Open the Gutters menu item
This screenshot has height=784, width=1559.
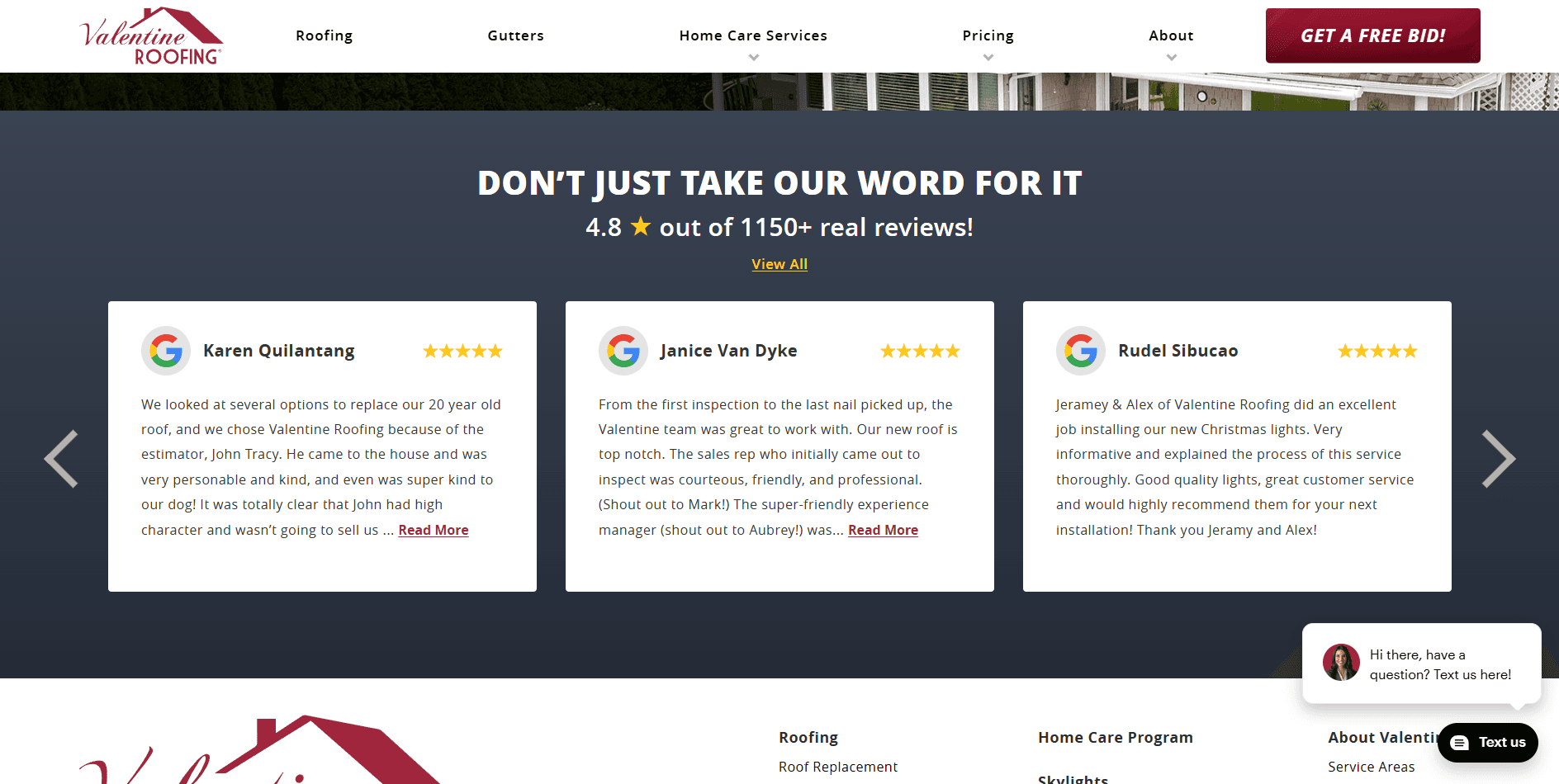tap(515, 35)
